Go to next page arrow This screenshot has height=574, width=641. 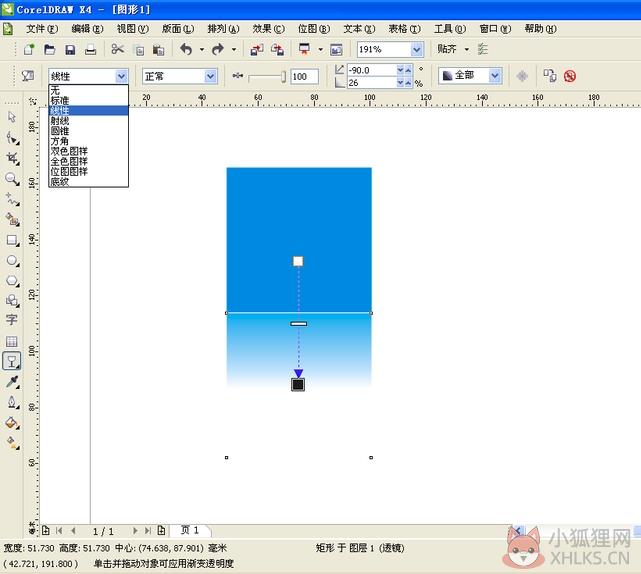pyautogui.click(x=135, y=531)
